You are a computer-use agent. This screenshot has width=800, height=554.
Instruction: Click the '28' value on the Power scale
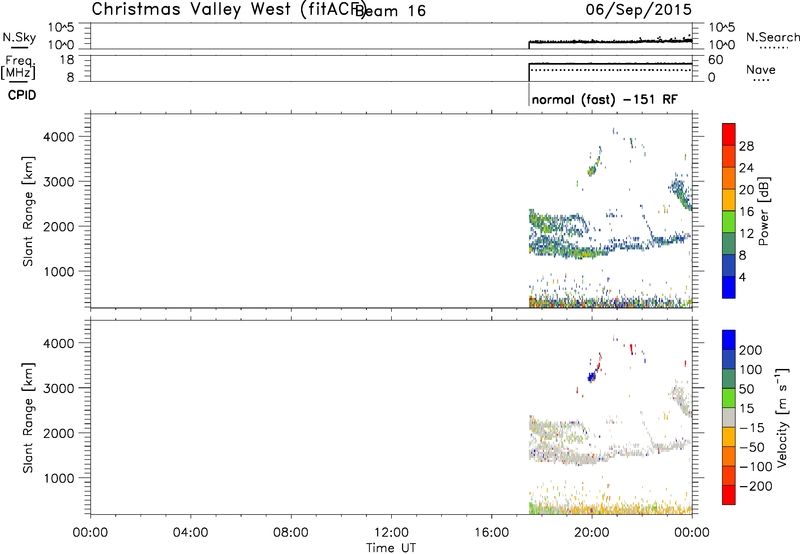point(746,146)
